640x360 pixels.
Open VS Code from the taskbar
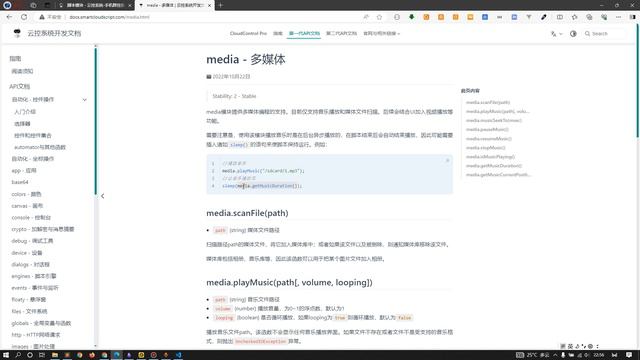coord(178,355)
